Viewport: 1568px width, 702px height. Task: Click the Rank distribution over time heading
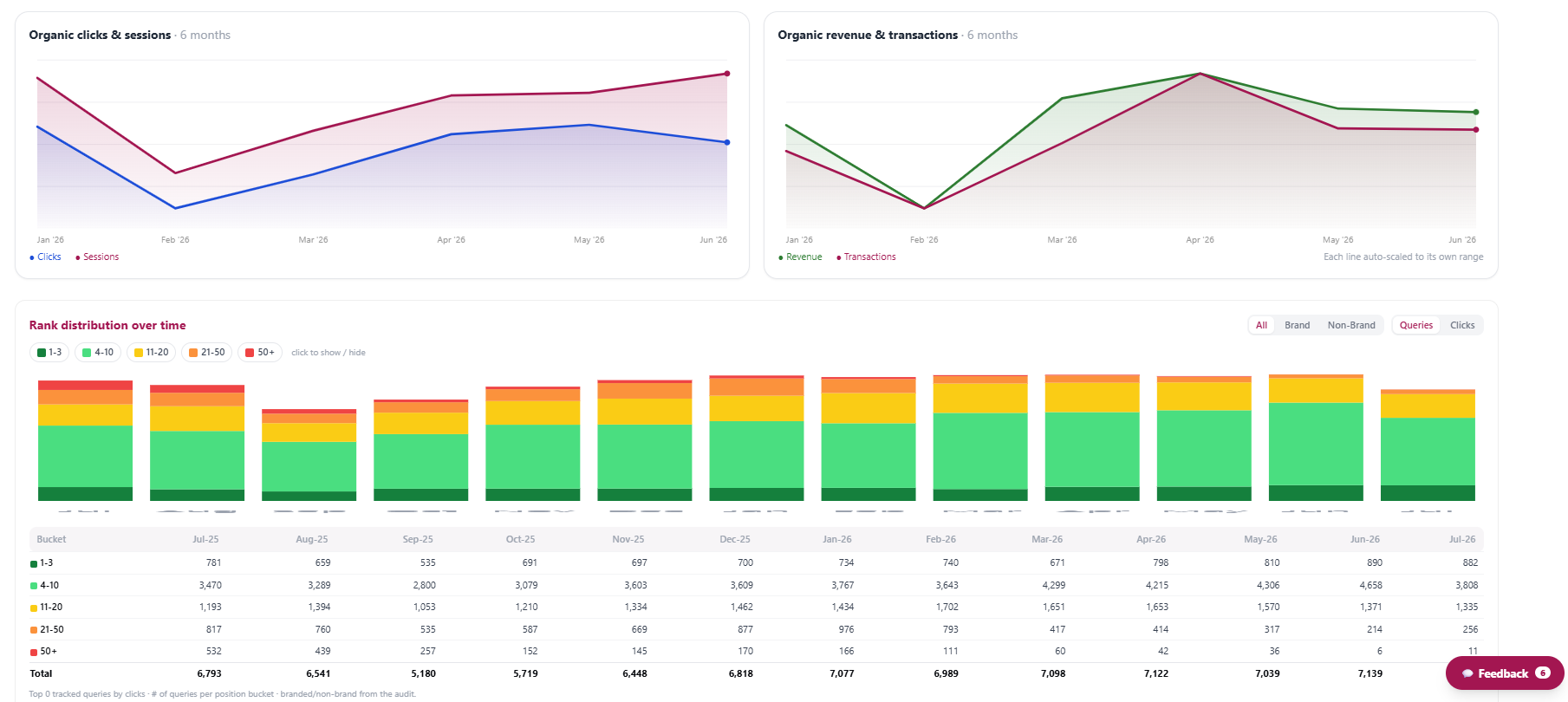(x=107, y=325)
